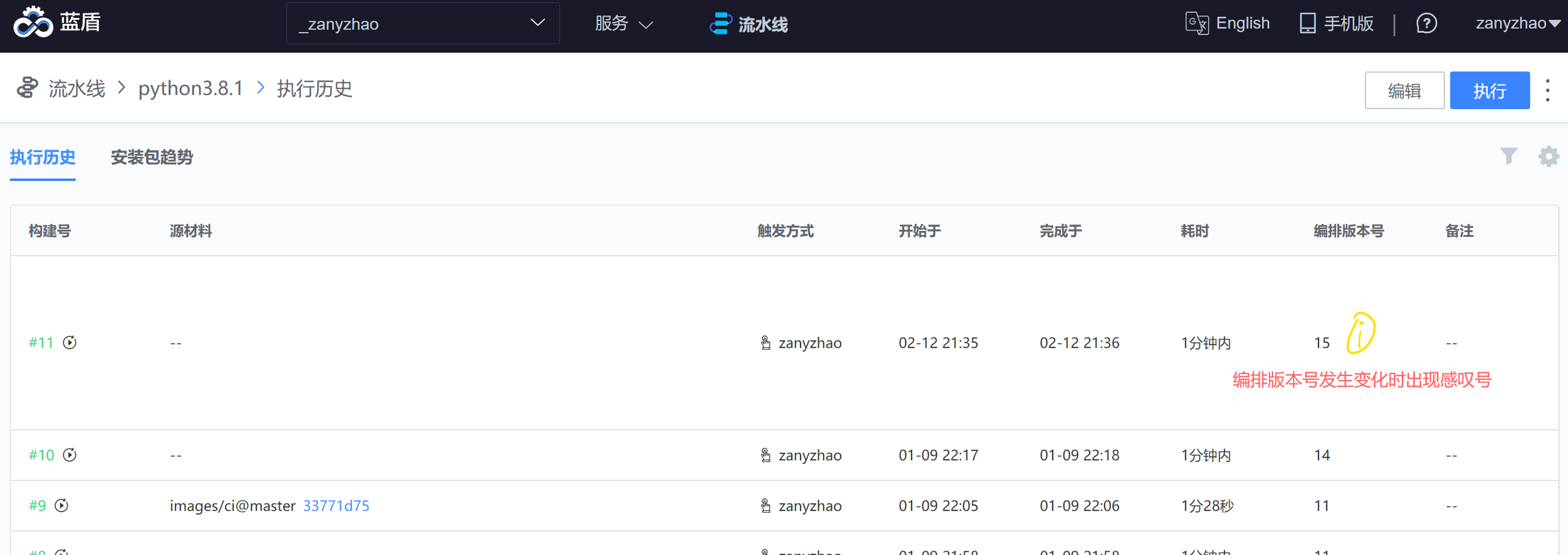Click the English translate icon

click(1196, 24)
